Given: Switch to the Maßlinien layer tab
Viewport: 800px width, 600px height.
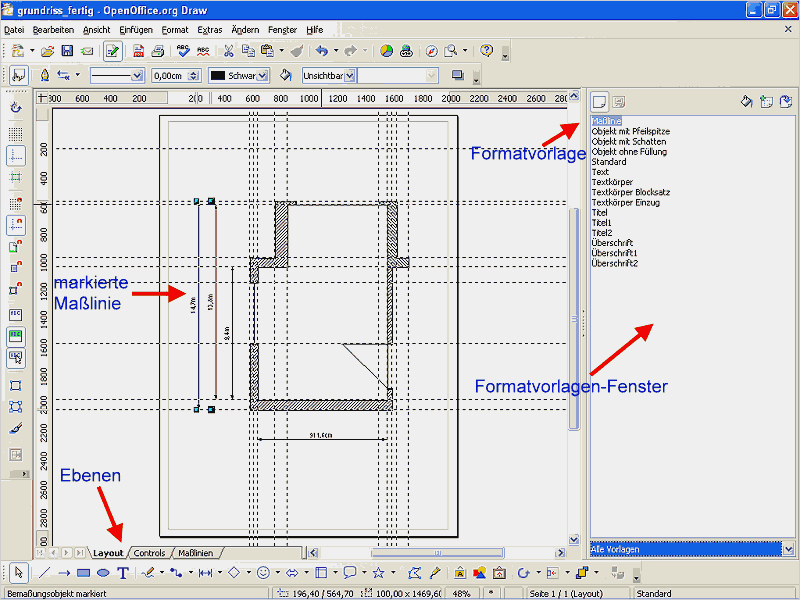Looking at the screenshot, I should point(195,553).
